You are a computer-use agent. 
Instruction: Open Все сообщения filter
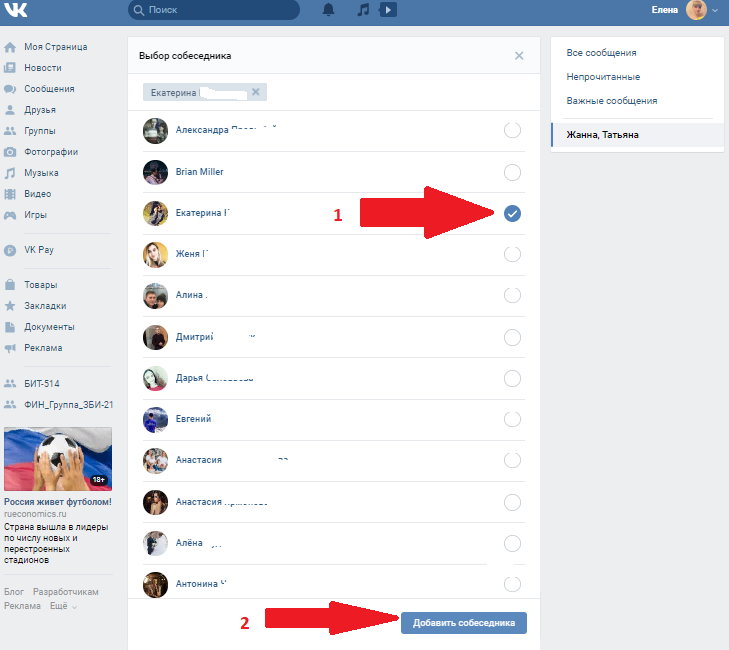601,53
